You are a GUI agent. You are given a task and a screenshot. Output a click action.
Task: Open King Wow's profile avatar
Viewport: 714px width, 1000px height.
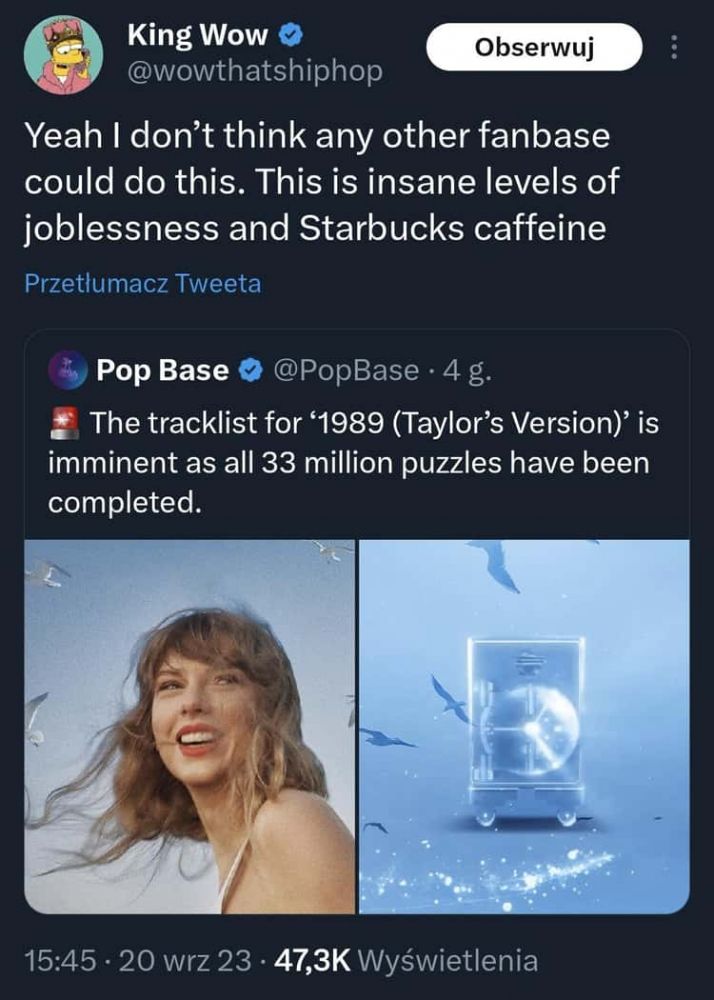click(x=63, y=54)
